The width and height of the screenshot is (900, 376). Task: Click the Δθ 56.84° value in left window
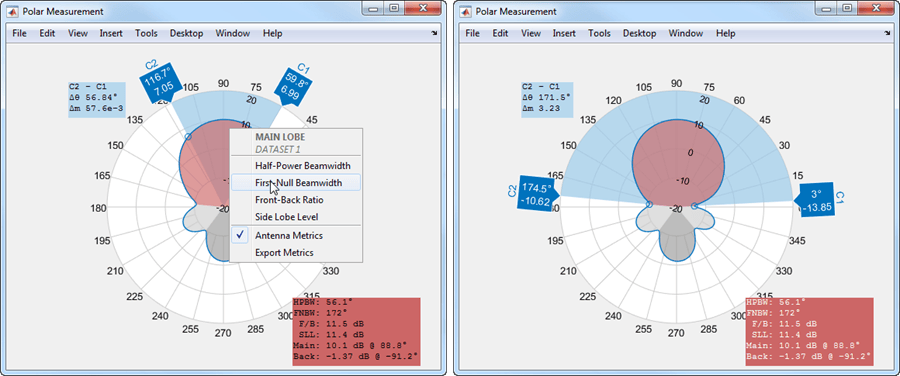(94, 97)
